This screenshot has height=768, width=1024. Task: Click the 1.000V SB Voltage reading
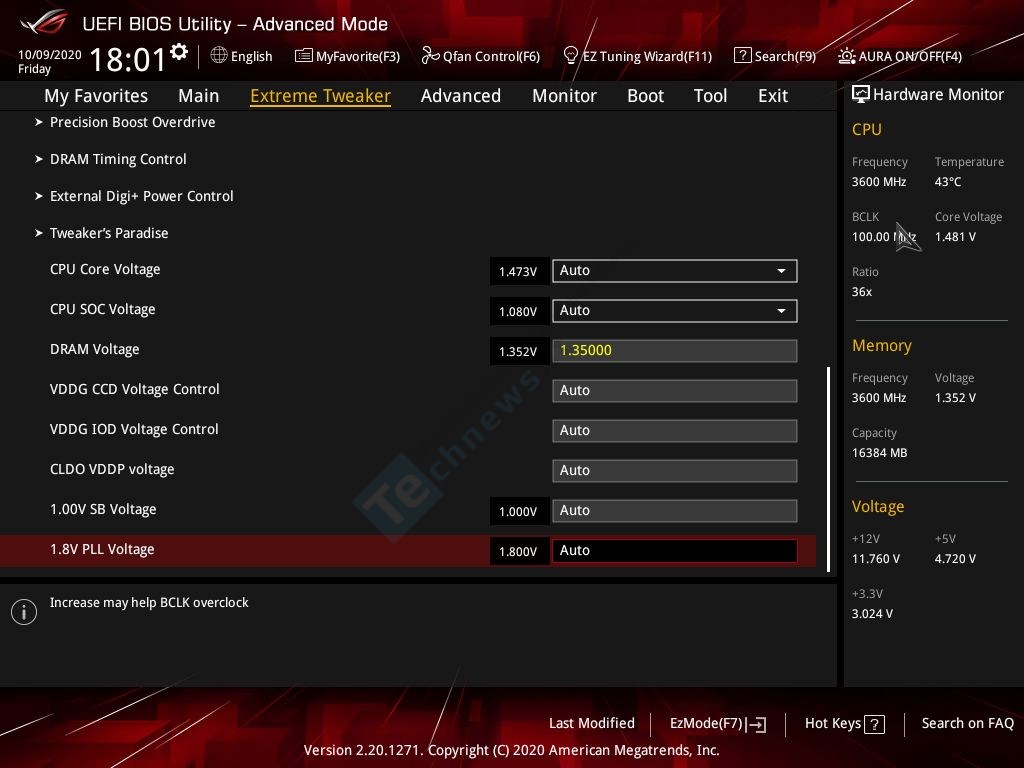pos(518,511)
